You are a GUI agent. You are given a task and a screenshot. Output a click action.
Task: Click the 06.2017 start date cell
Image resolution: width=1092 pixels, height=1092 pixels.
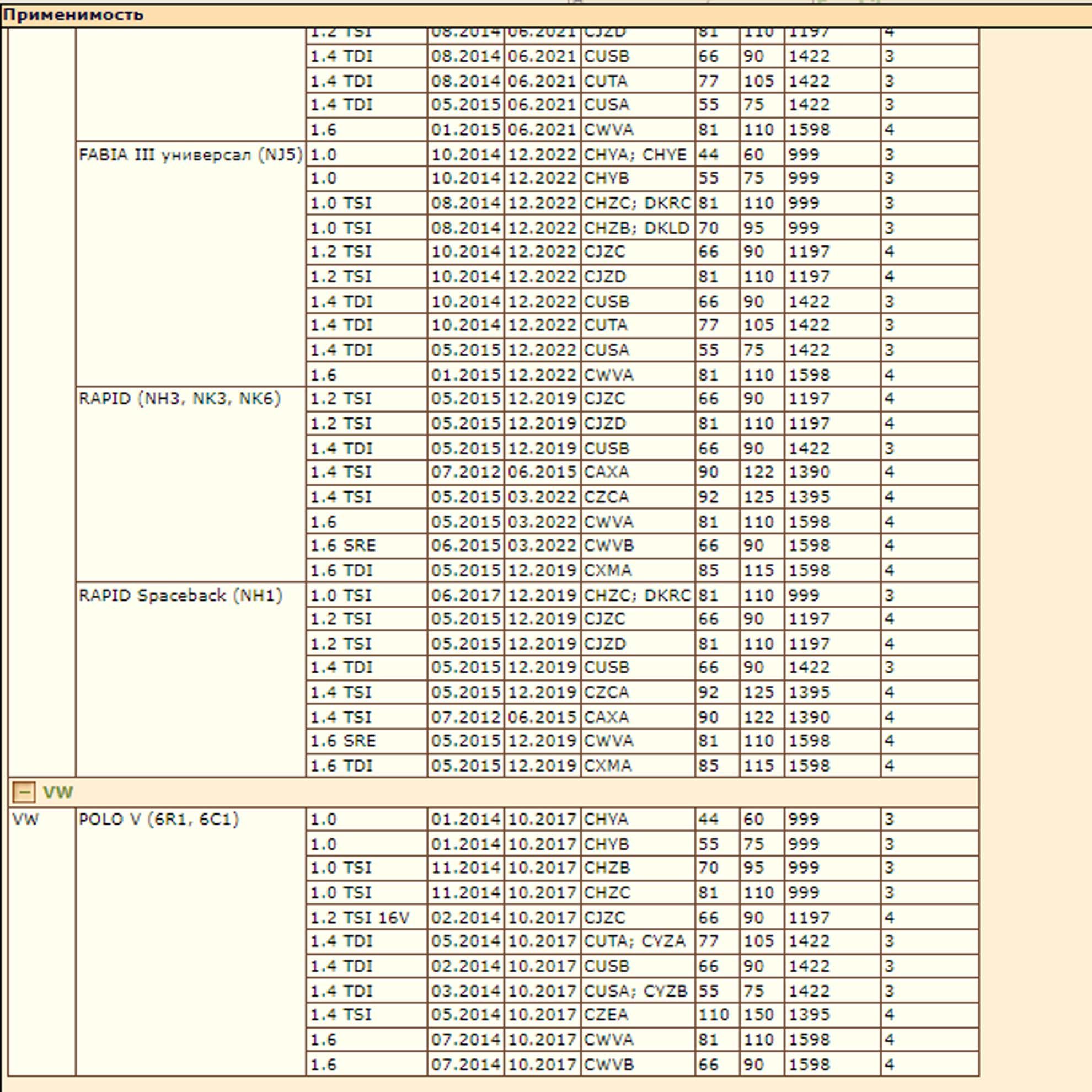click(465, 596)
